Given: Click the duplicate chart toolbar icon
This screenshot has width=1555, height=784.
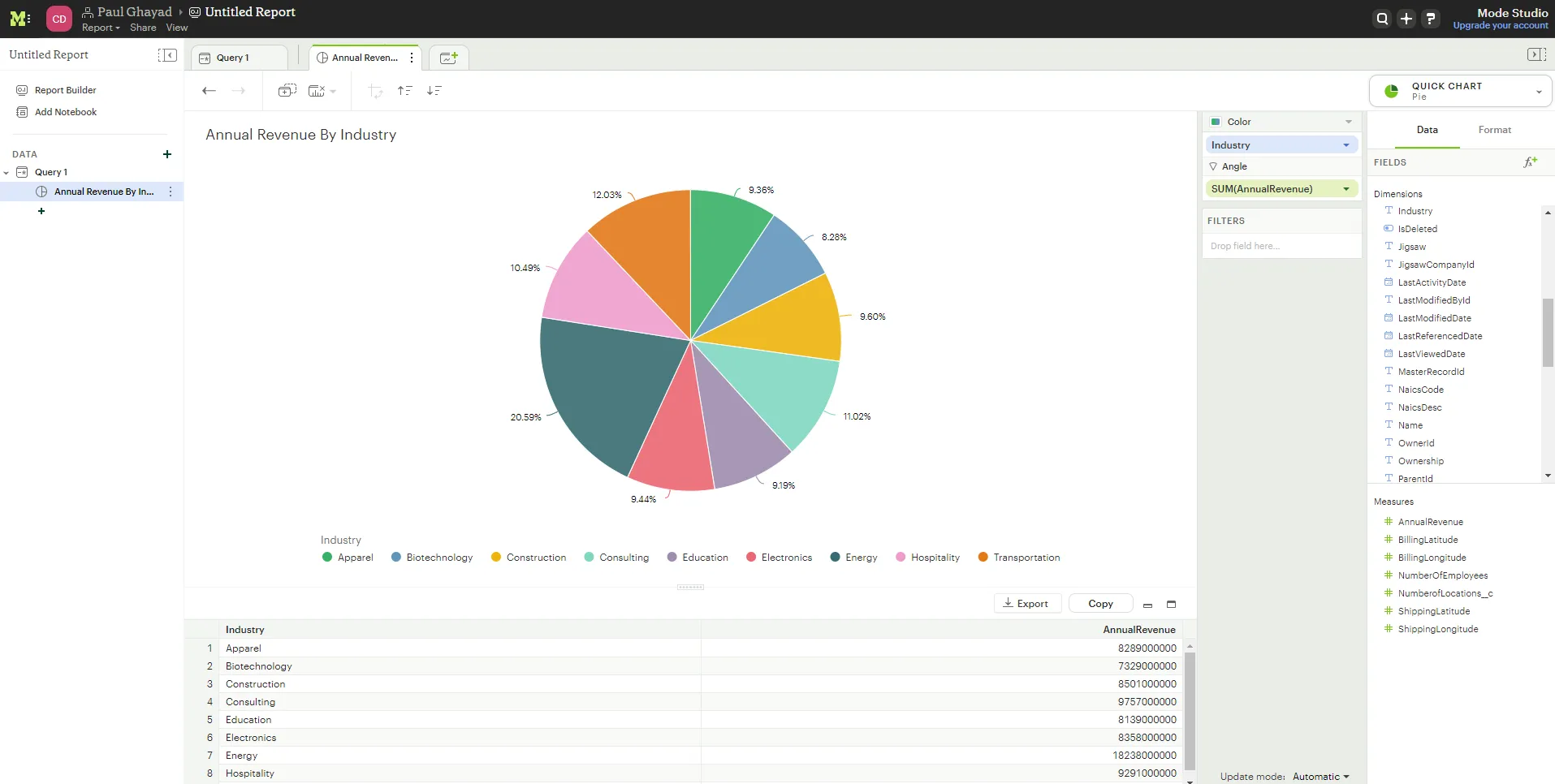Looking at the screenshot, I should (x=287, y=91).
